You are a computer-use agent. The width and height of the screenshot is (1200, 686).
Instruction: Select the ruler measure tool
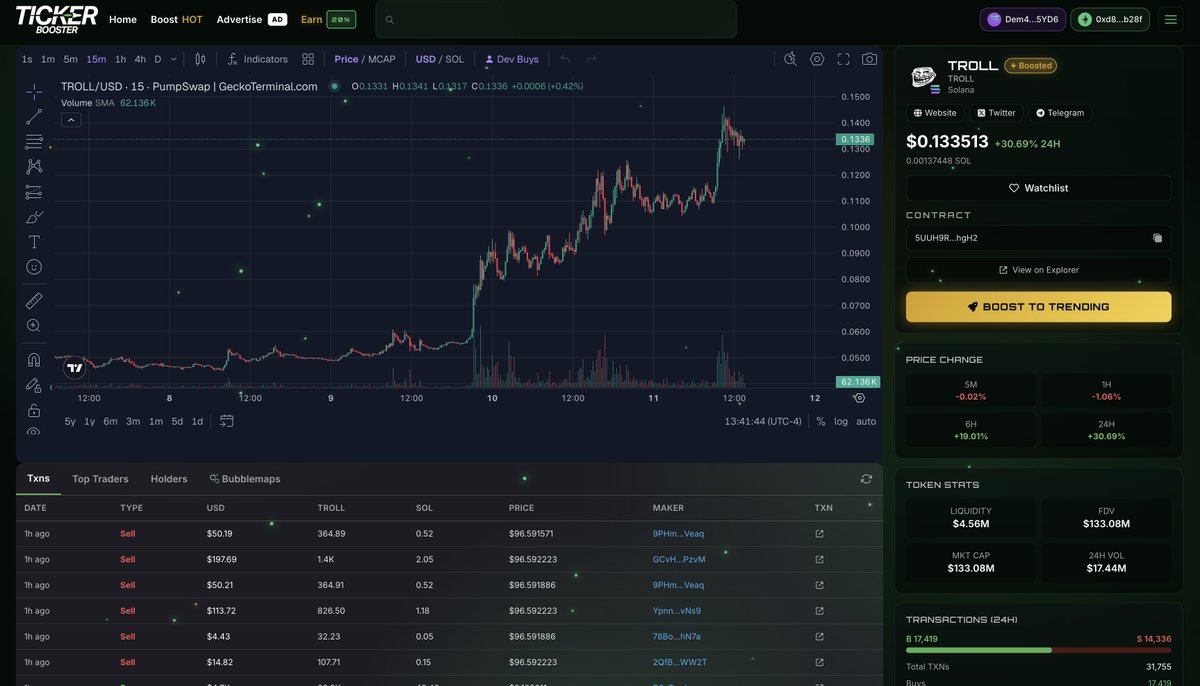(x=34, y=300)
